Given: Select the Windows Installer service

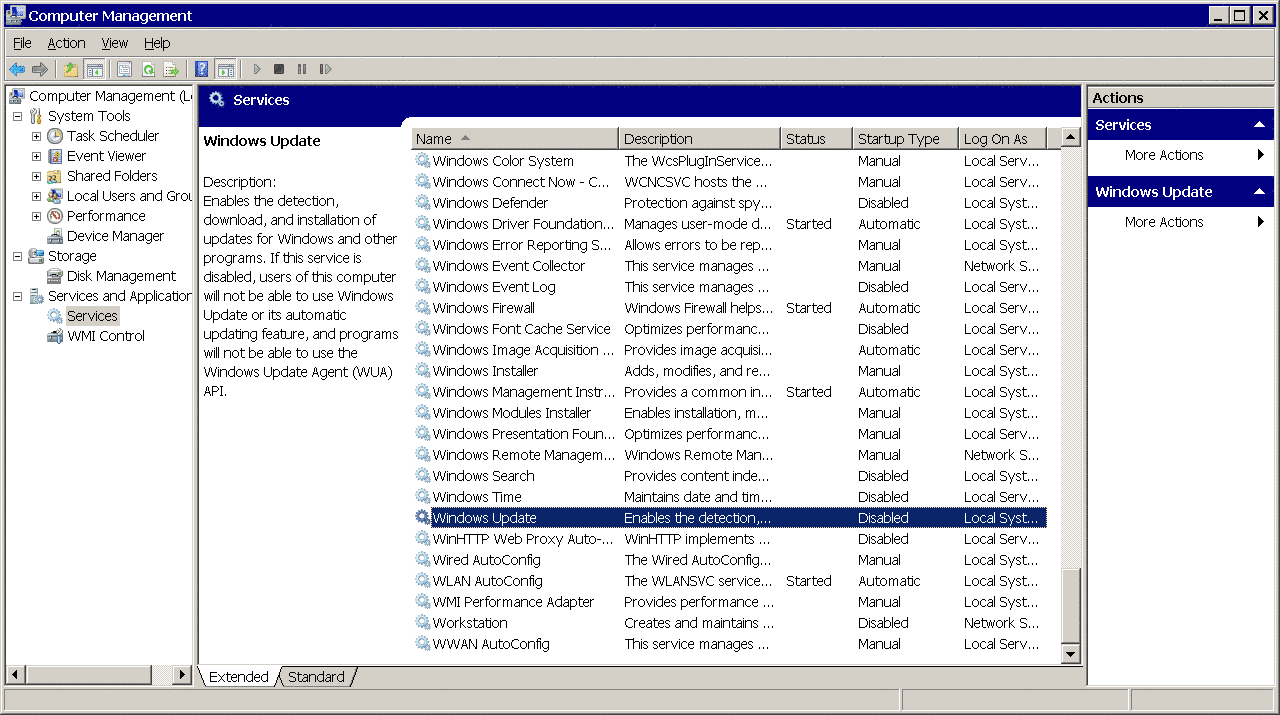Looking at the screenshot, I should point(730,371).
